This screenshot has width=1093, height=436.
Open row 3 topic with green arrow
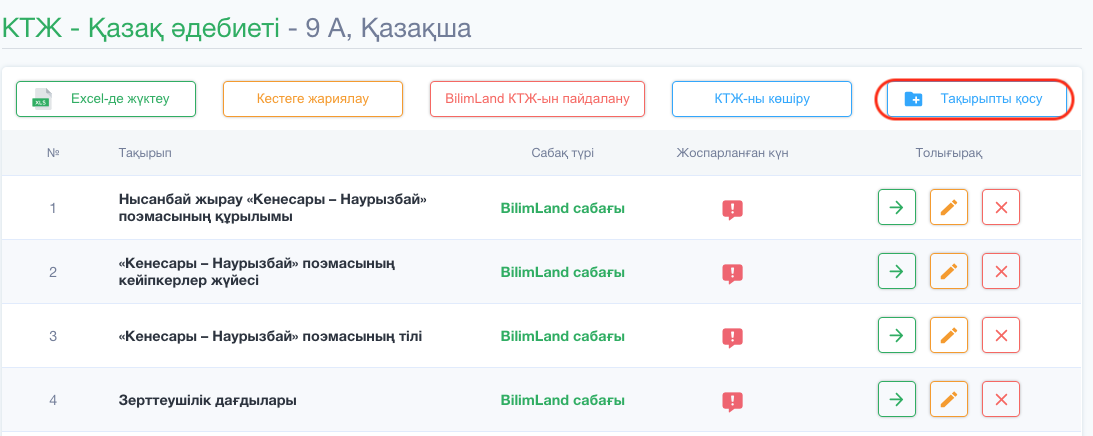(x=897, y=336)
